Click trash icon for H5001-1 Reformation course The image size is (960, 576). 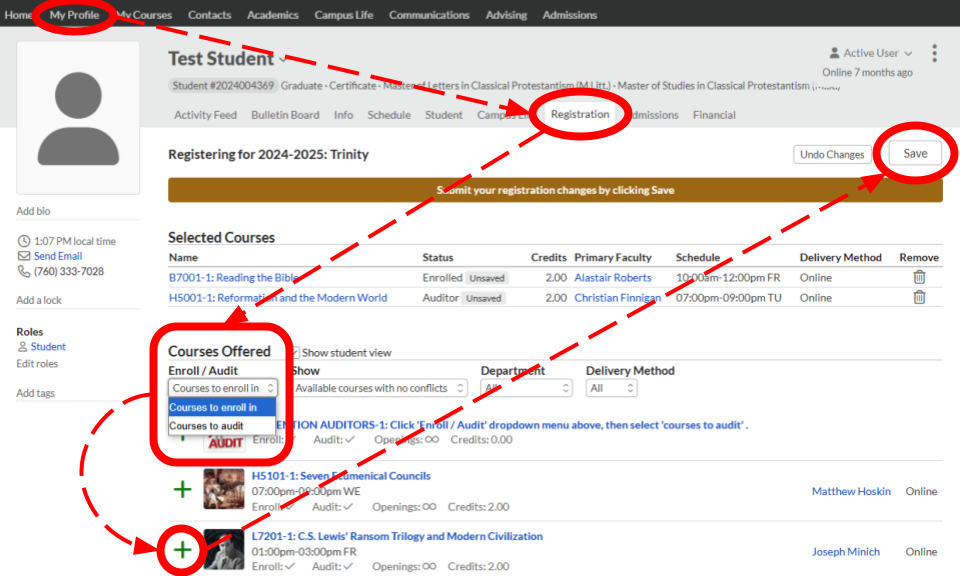coord(919,298)
